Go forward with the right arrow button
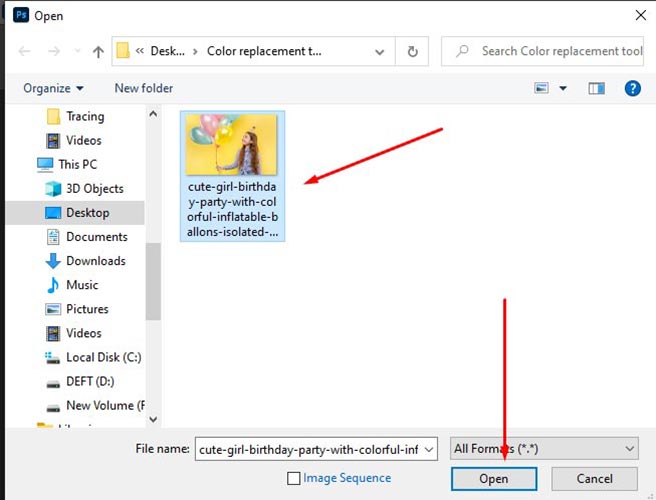This screenshot has height=500, width=656. pos(54,51)
